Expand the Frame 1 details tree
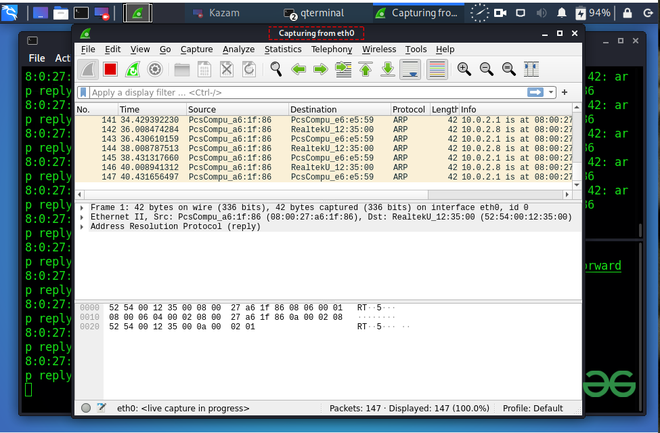Screen dimensions: 660x433 pyautogui.click(x=82, y=206)
